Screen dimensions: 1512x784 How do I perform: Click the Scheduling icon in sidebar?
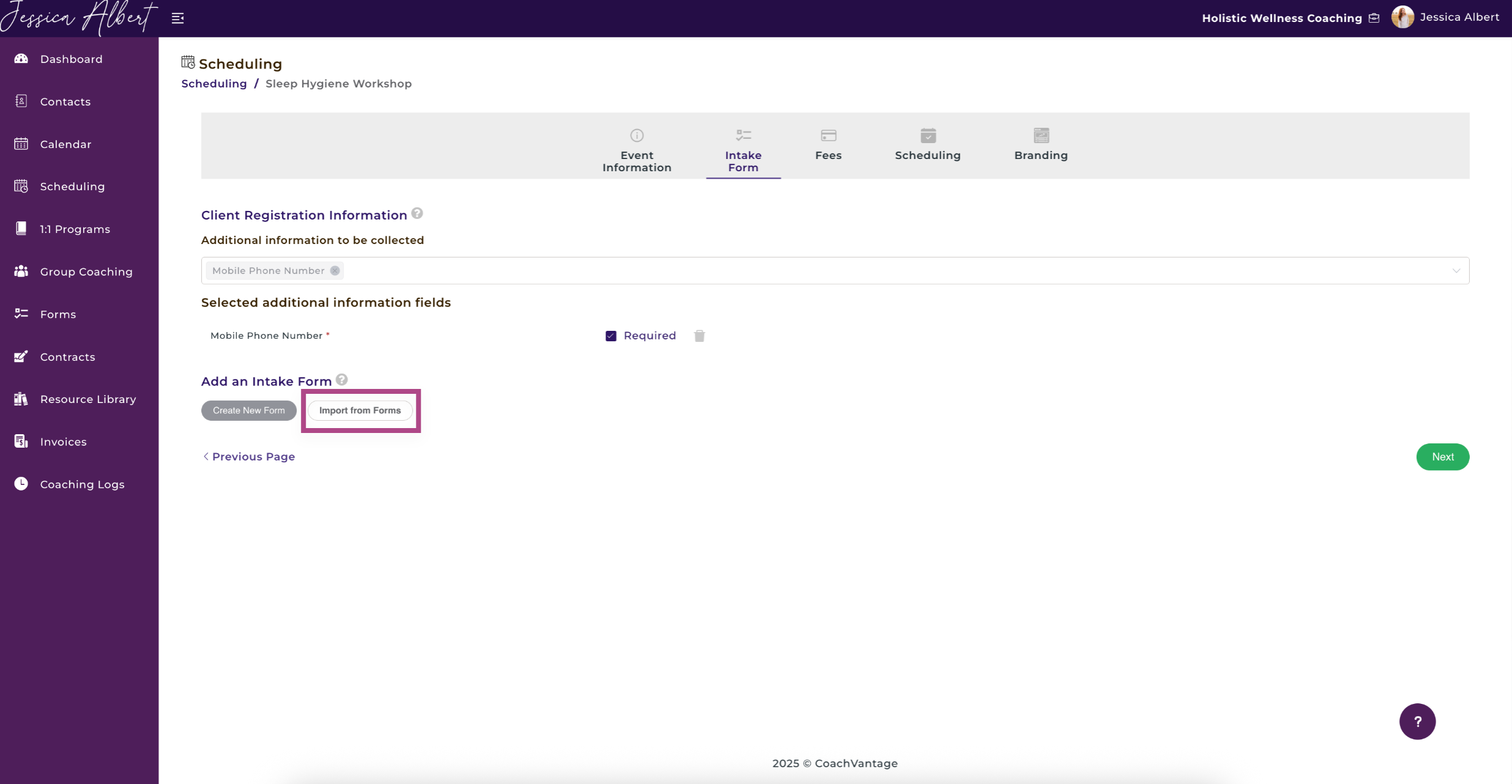coord(21,186)
